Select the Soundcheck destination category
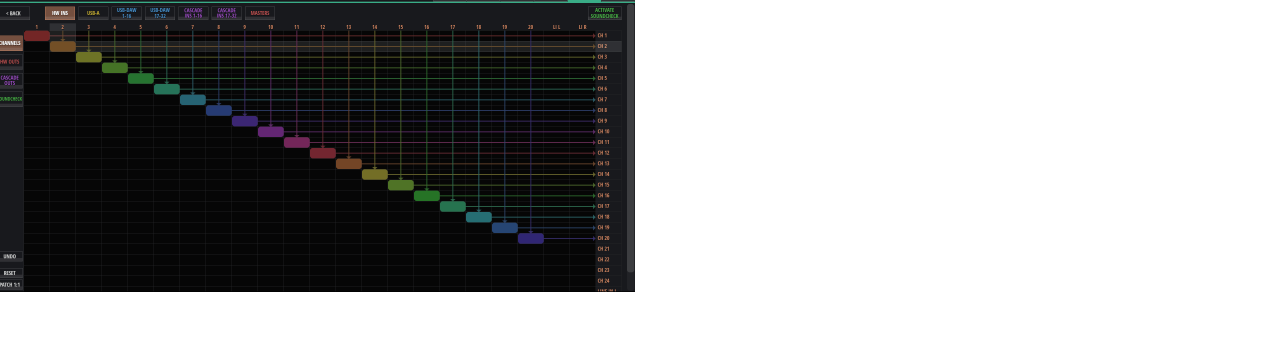 point(11,99)
